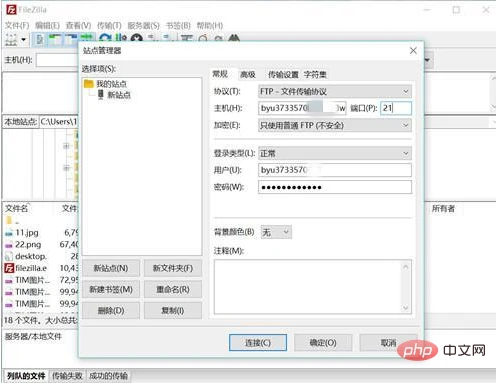Click the 端口(P) port field
Viewport: 496px width, 383px height.
[x=396, y=108]
